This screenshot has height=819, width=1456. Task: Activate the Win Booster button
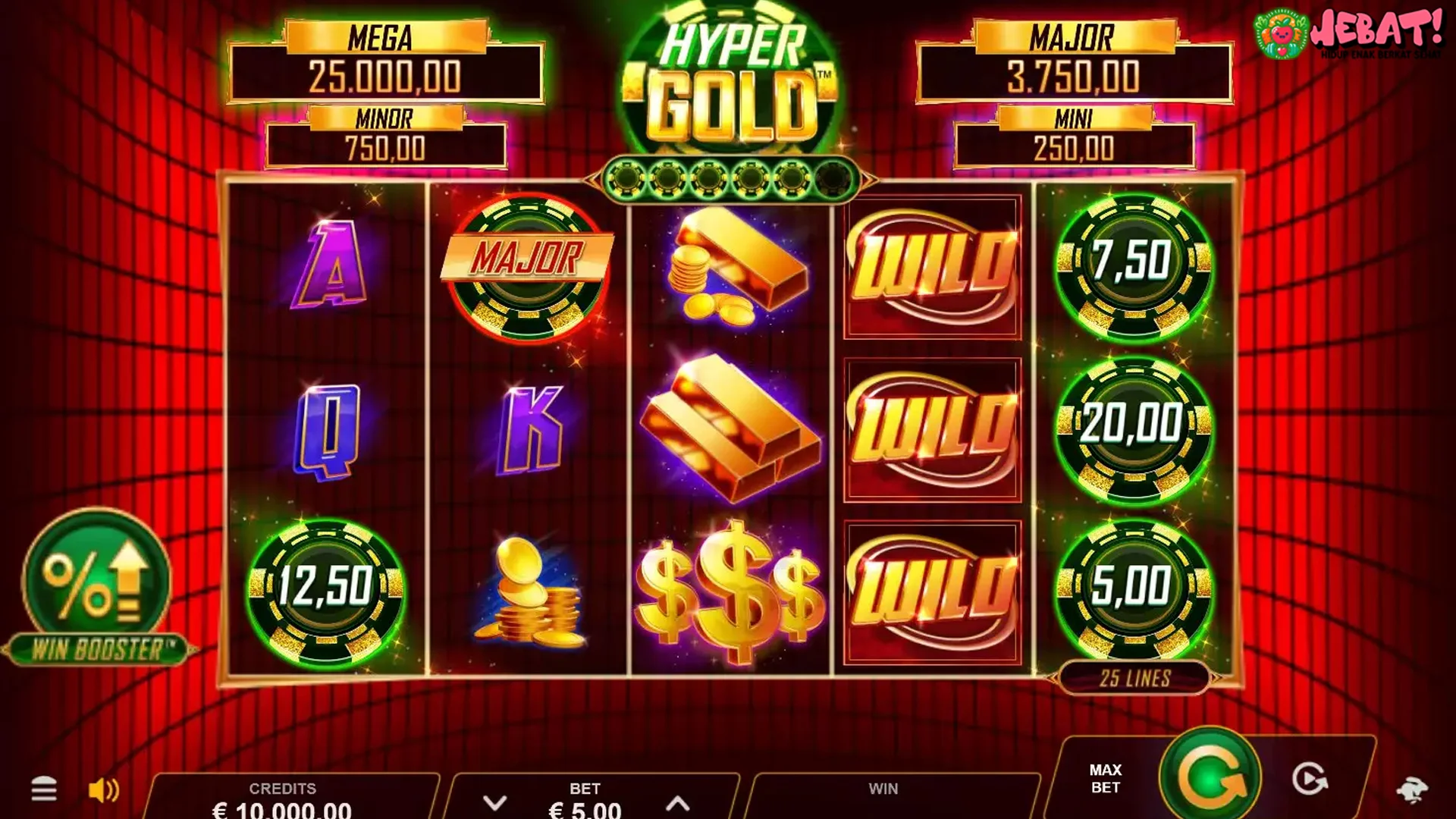(97, 588)
